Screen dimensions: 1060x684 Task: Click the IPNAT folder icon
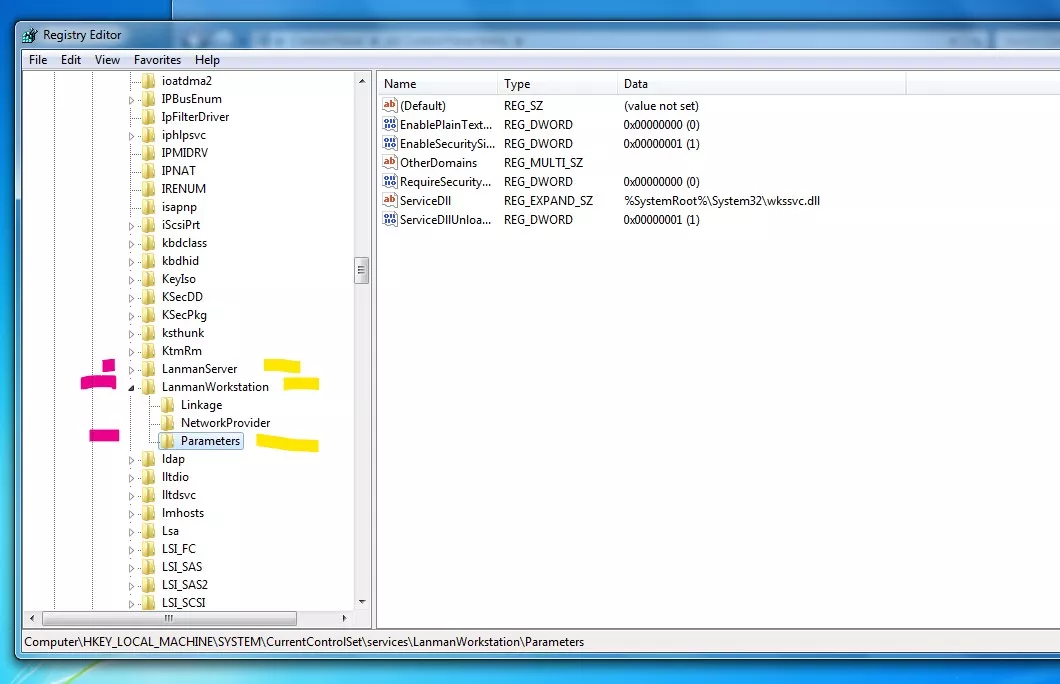[148, 171]
